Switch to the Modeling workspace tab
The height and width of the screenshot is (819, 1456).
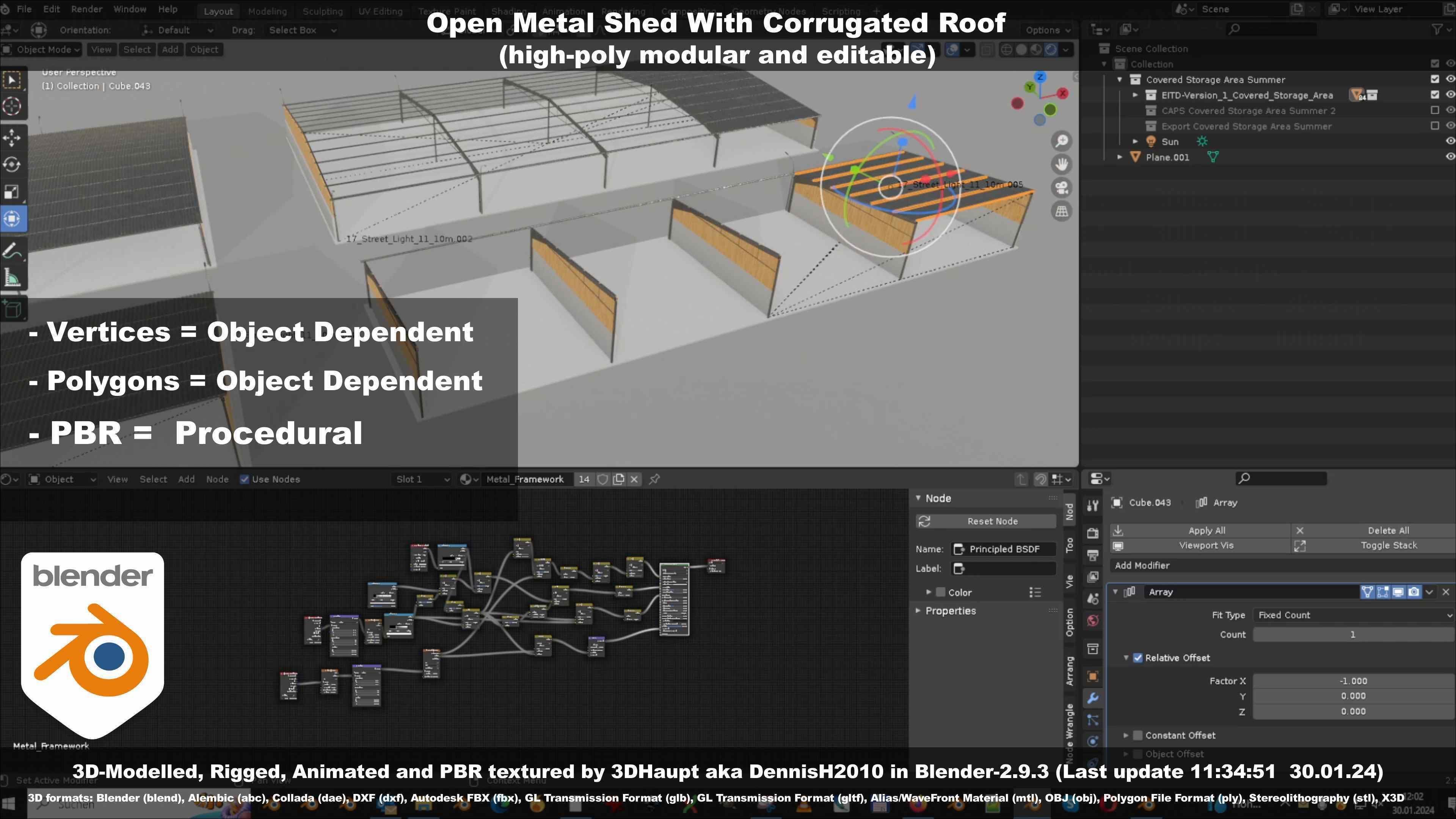click(x=267, y=11)
